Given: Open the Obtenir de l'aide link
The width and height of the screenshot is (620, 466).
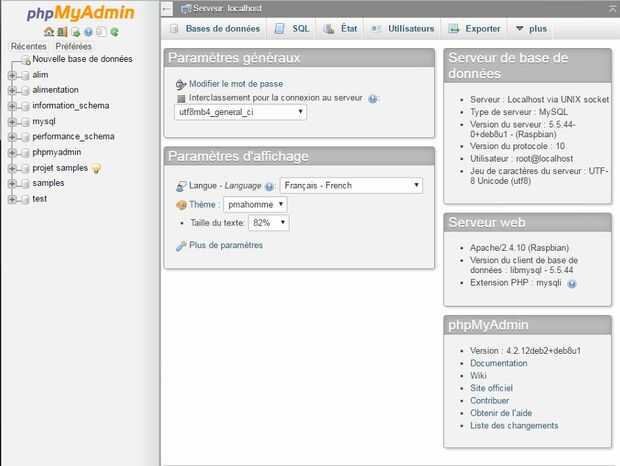Looking at the screenshot, I should tap(501, 413).
